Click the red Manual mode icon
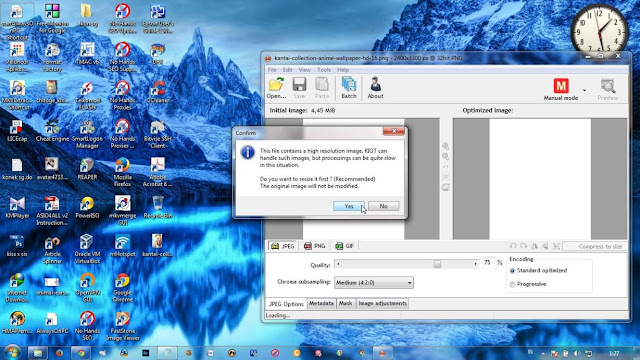The width and height of the screenshot is (640, 360). pyautogui.click(x=561, y=86)
